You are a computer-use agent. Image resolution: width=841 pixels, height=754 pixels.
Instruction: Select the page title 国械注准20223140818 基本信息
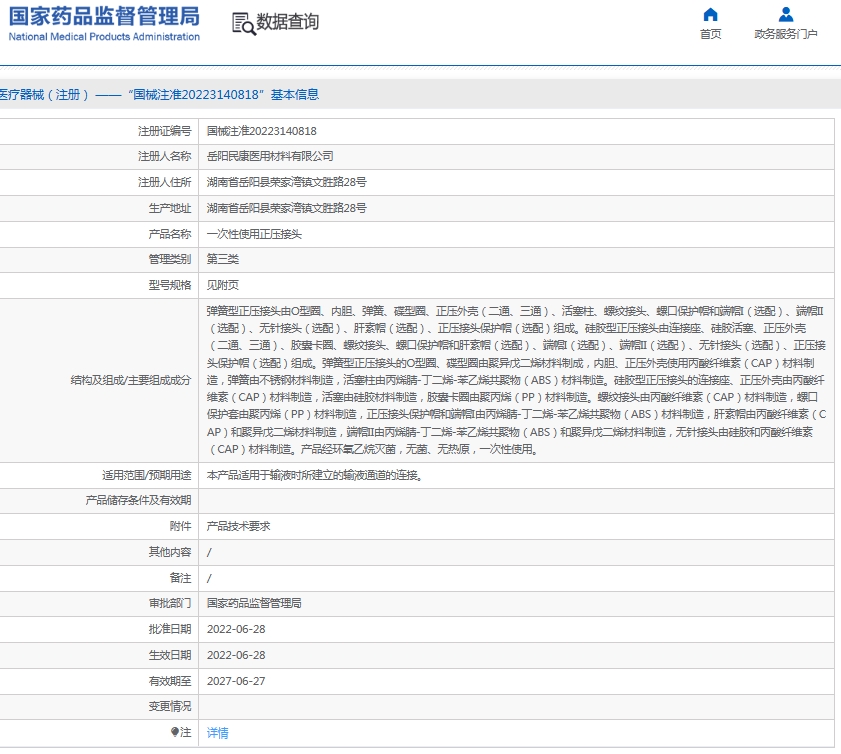coord(223,95)
